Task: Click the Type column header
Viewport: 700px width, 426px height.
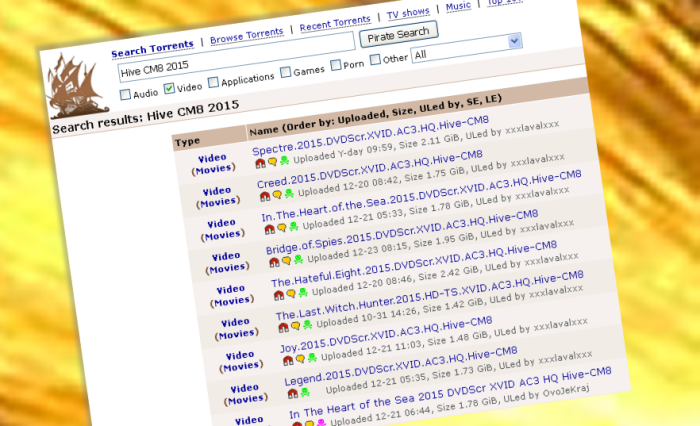Action: pyautogui.click(x=187, y=142)
